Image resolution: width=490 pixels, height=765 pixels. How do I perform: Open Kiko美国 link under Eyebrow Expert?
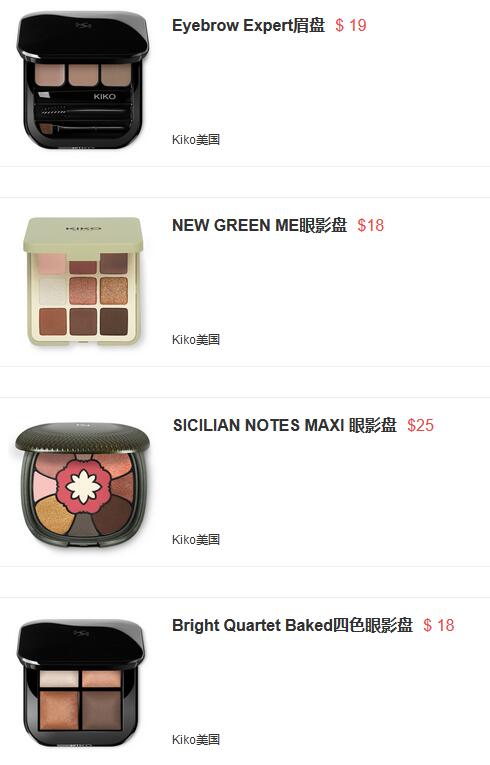pyautogui.click(x=196, y=140)
